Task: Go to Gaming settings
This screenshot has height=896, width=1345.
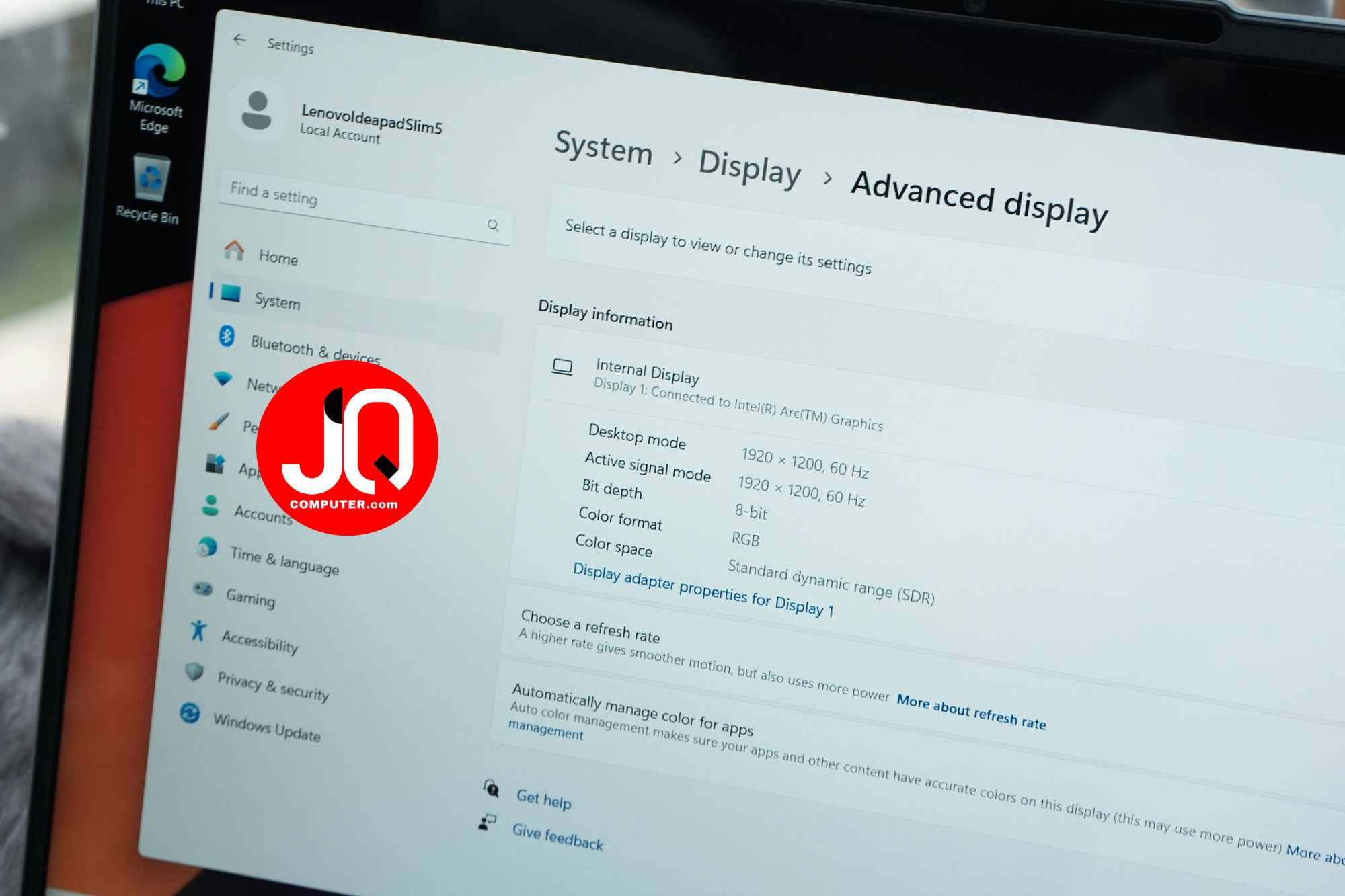Action: point(250,597)
